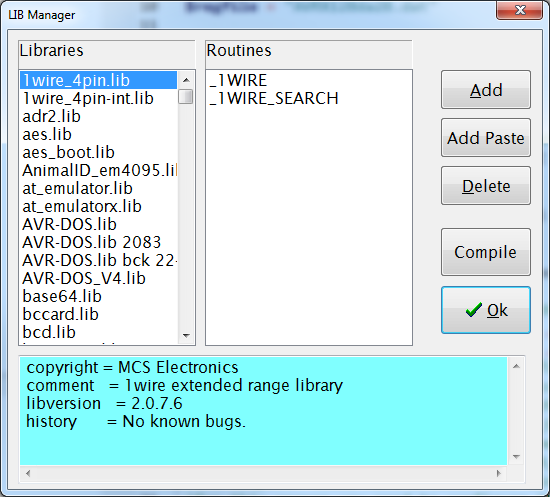The image size is (550, 497).
Task: Click Libraries list scroll-down arrow
Action: tap(186, 336)
